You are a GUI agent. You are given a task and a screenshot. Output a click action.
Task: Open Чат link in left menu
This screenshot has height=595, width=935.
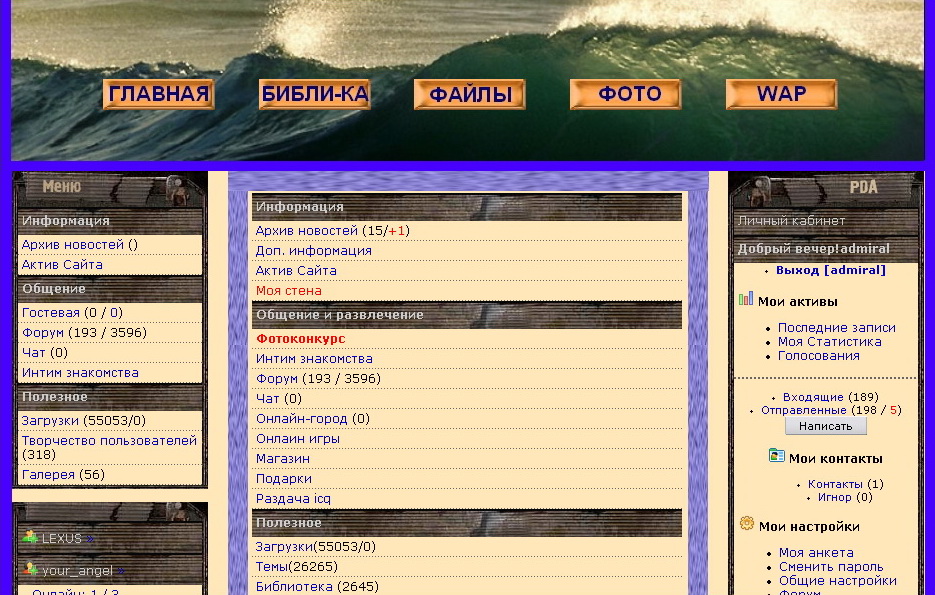pyautogui.click(x=33, y=353)
